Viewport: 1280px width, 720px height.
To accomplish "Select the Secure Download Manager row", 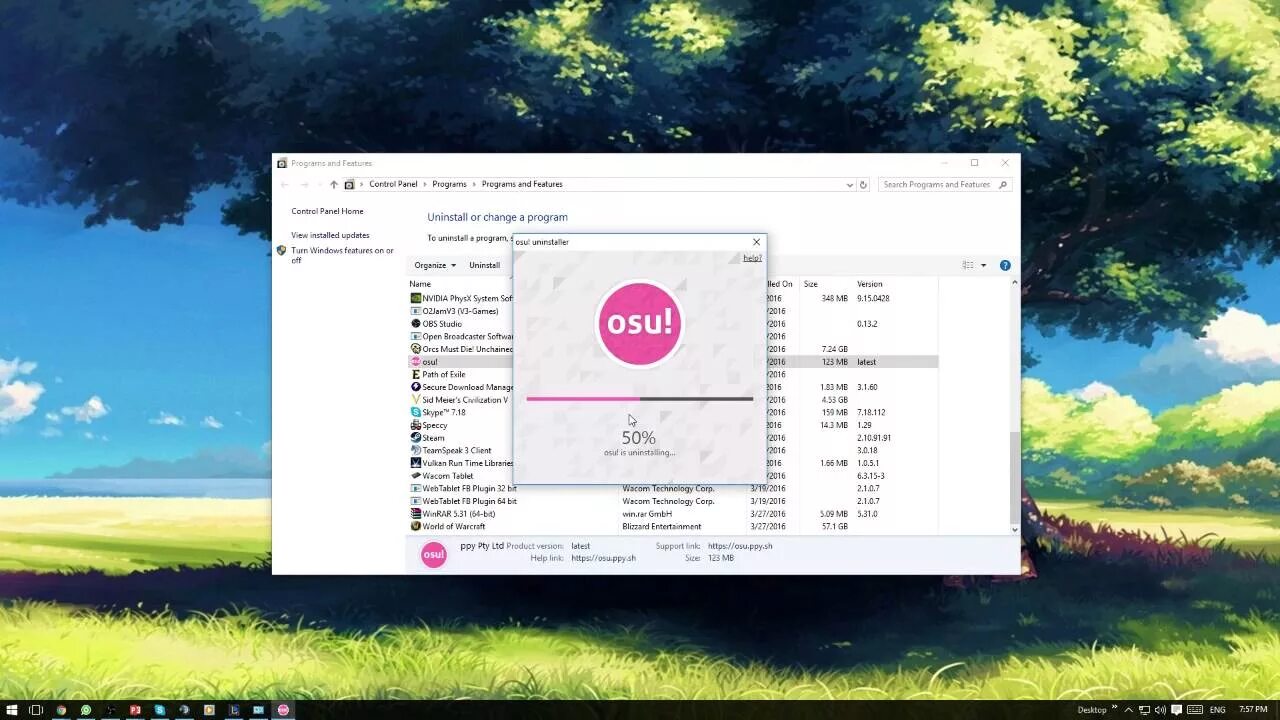I will click(673, 387).
